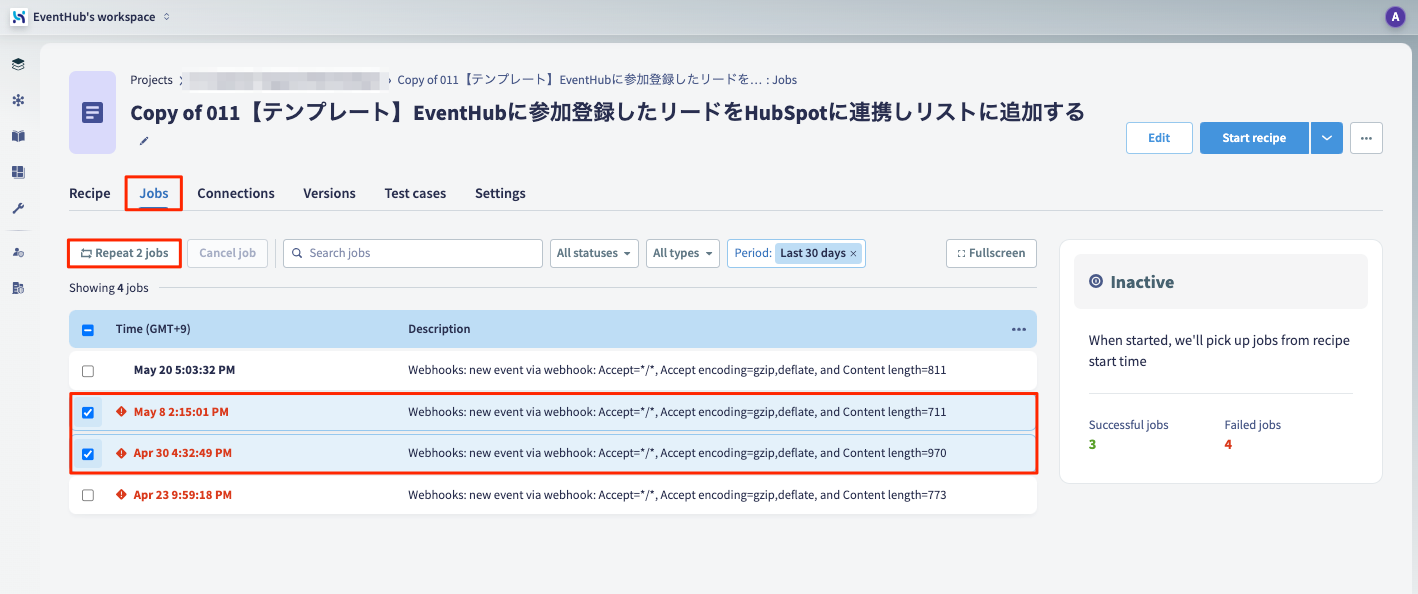Click the Successful jobs count 3
The image size is (1418, 594).
(x=1092, y=444)
